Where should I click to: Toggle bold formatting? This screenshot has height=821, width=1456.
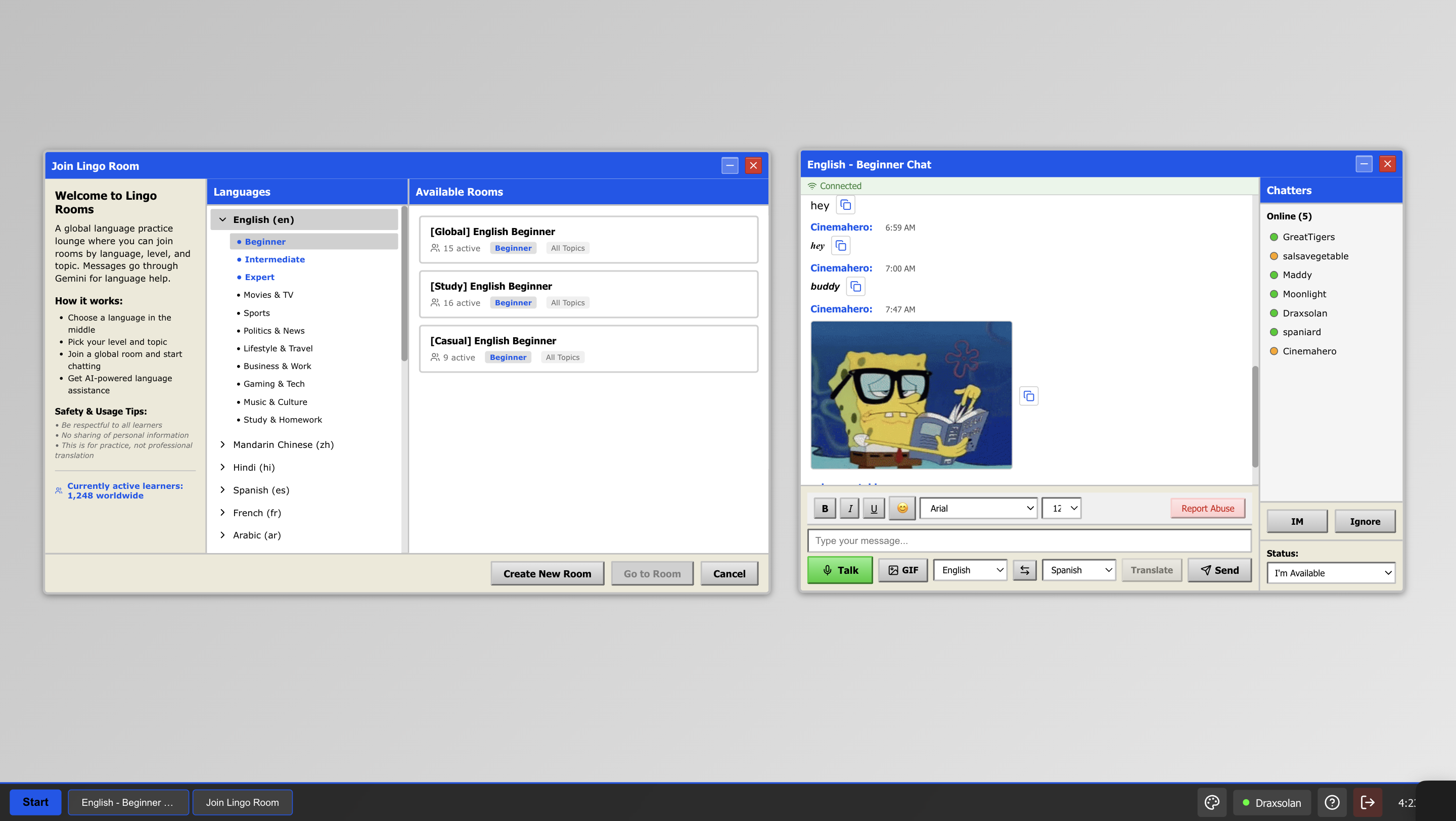tap(825, 508)
